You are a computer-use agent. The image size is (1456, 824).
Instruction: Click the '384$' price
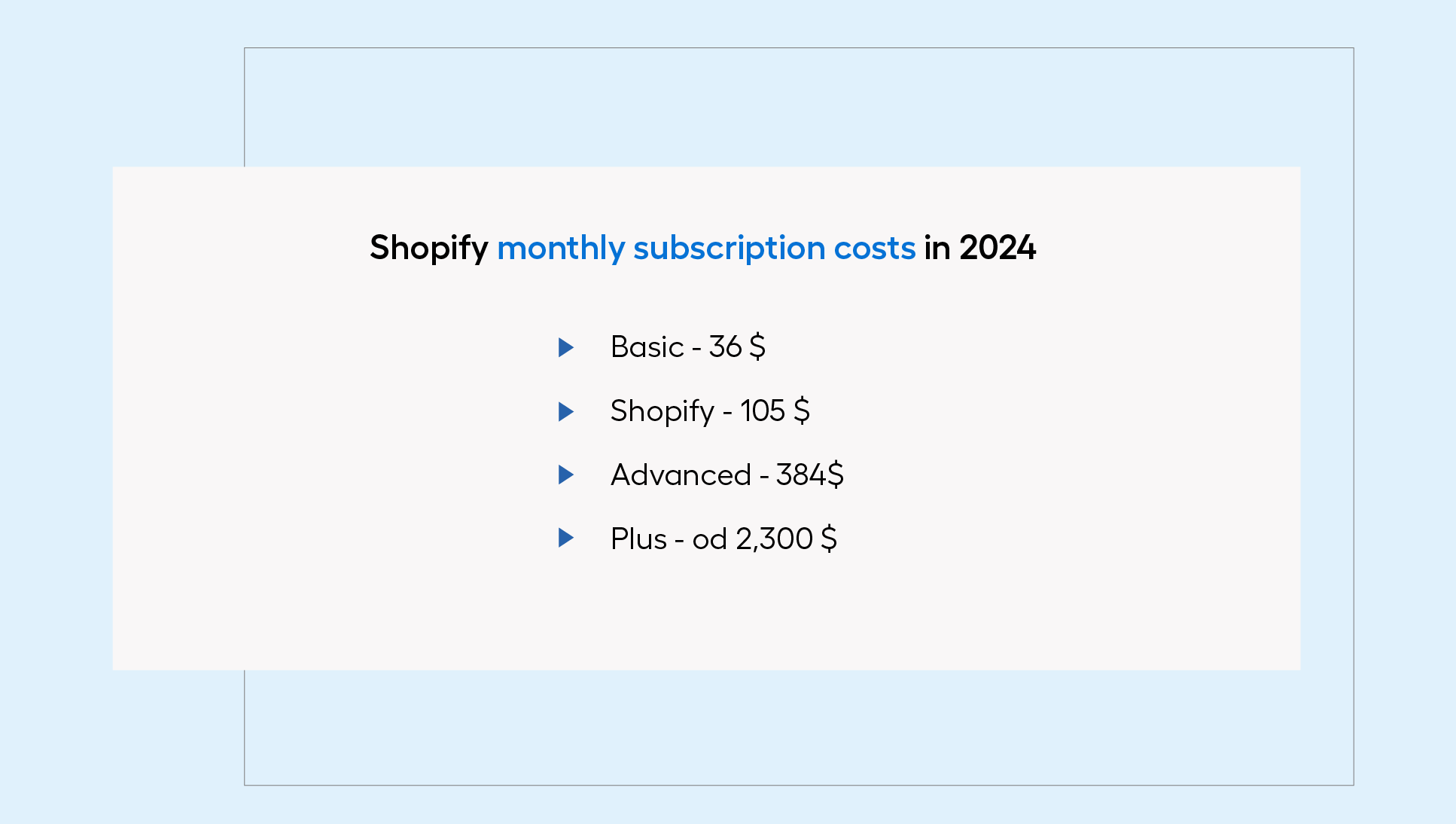point(810,475)
